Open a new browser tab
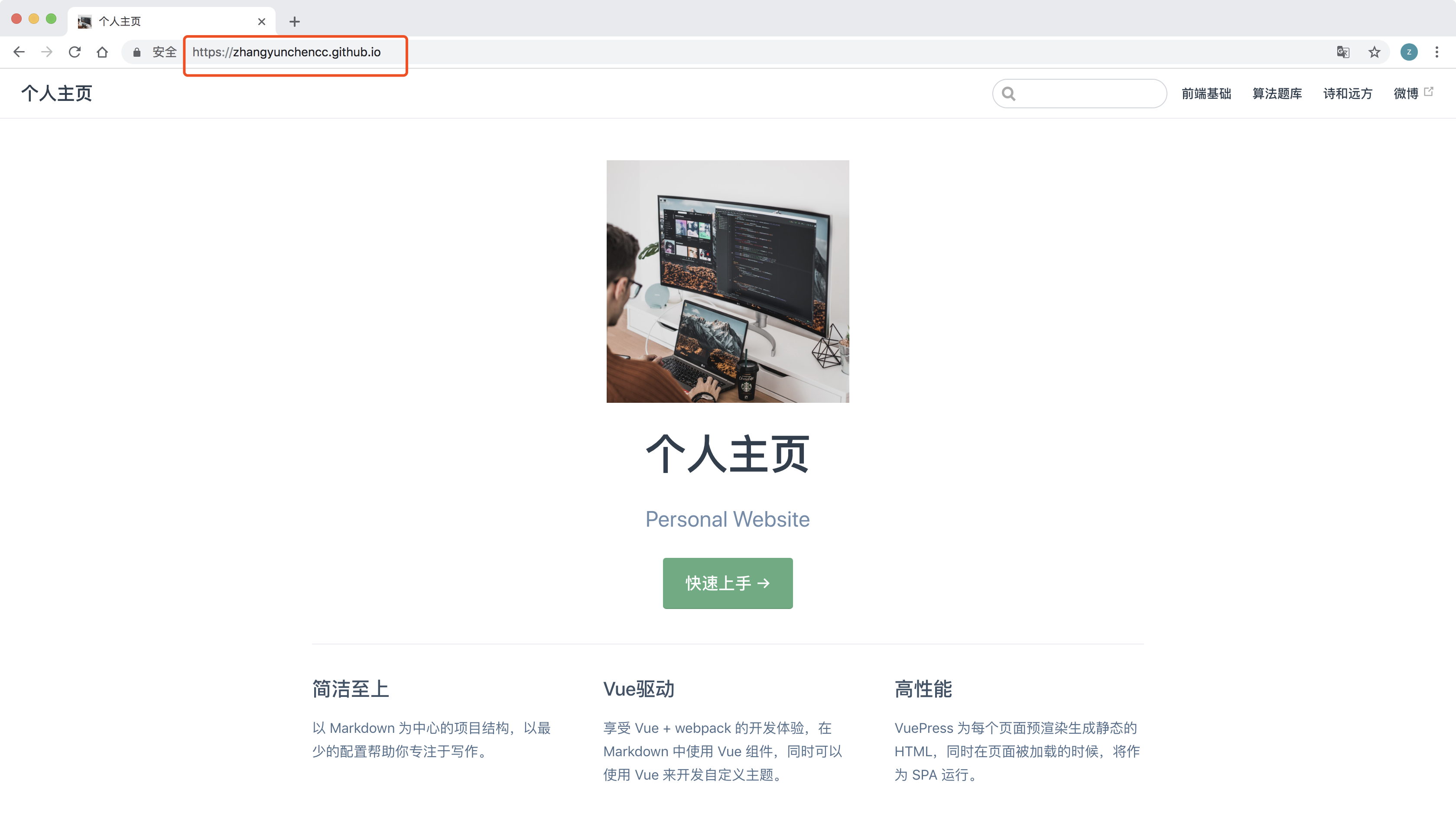This screenshot has height=829, width=1456. click(x=295, y=22)
